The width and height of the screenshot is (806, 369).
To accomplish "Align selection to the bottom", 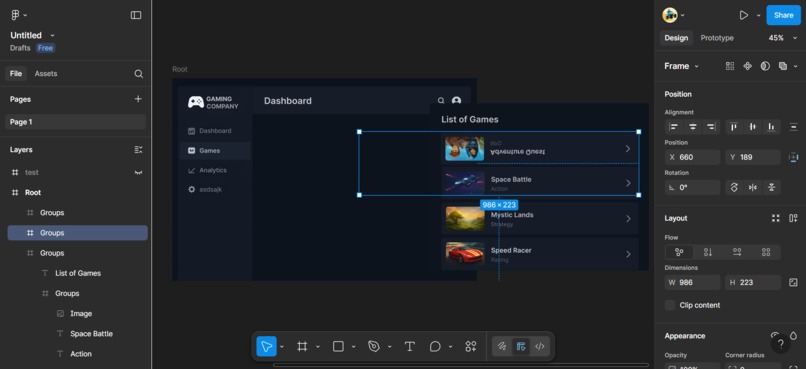I will pyautogui.click(x=771, y=126).
